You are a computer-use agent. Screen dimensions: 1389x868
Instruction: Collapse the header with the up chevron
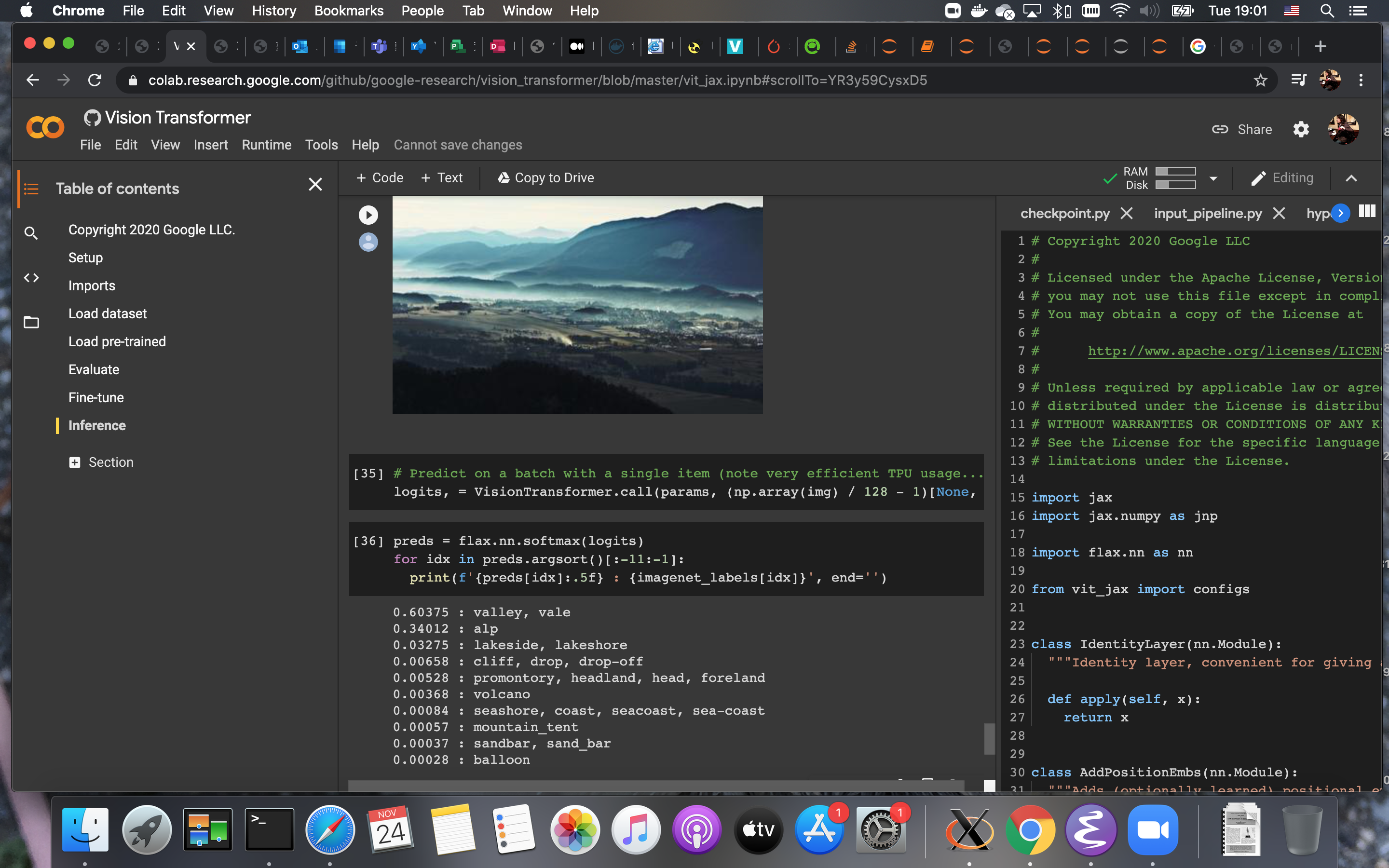click(x=1351, y=178)
